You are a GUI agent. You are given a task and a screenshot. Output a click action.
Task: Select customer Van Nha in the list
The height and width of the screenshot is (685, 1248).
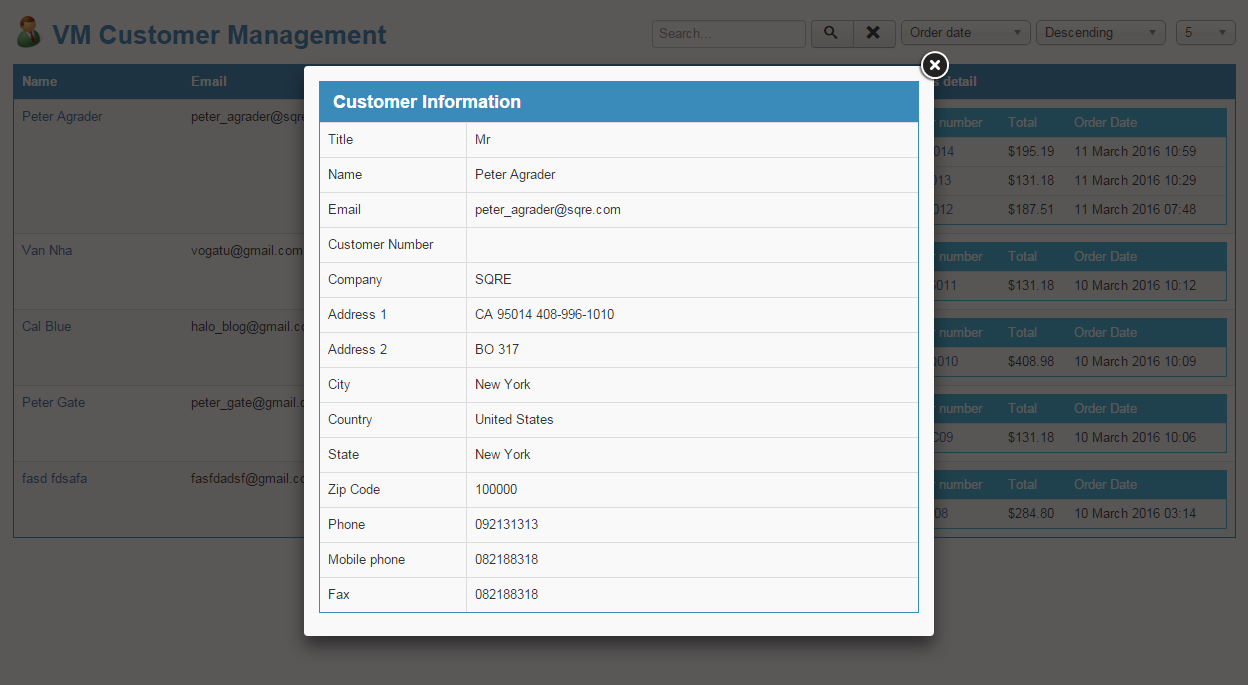[x=47, y=250]
